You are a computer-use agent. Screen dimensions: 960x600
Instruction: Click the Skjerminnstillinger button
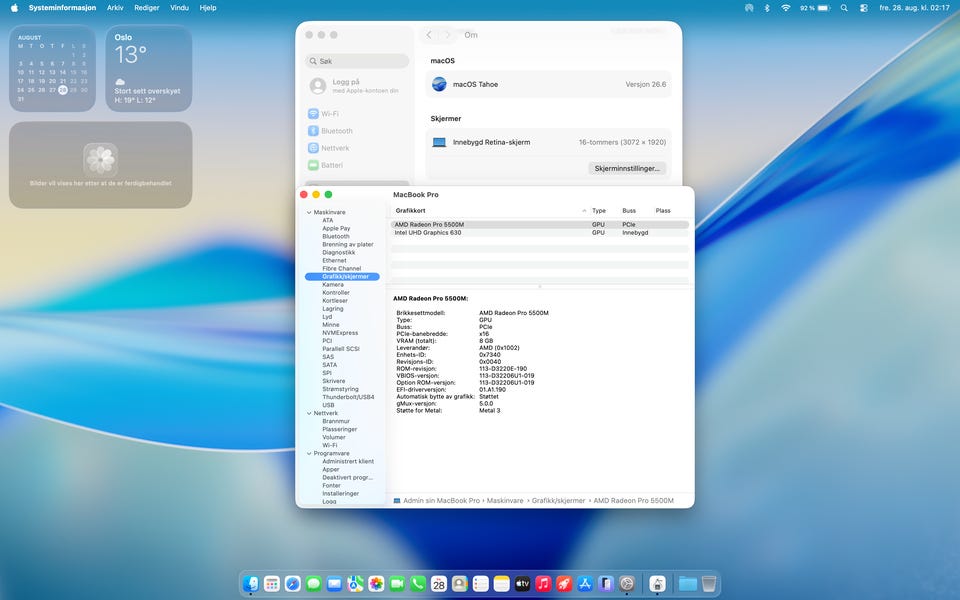[627, 168]
